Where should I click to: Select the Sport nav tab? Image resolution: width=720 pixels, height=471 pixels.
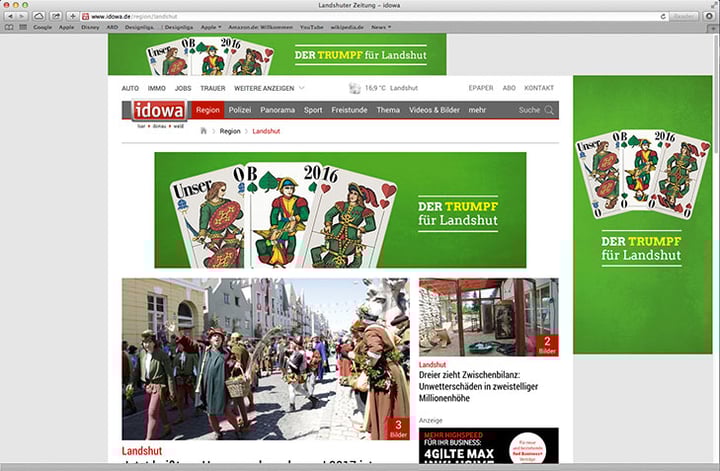(313, 110)
